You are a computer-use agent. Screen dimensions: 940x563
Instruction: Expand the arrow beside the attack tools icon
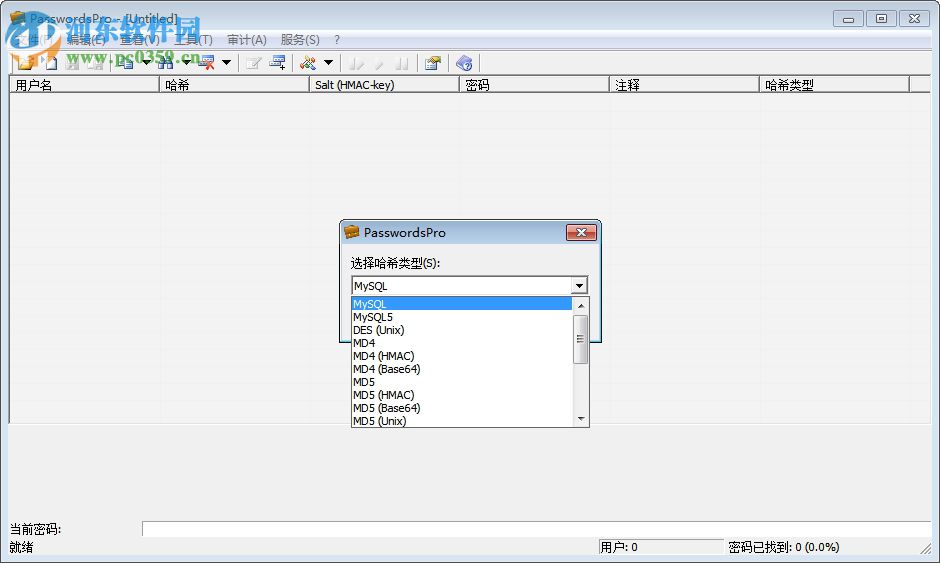coord(329,62)
